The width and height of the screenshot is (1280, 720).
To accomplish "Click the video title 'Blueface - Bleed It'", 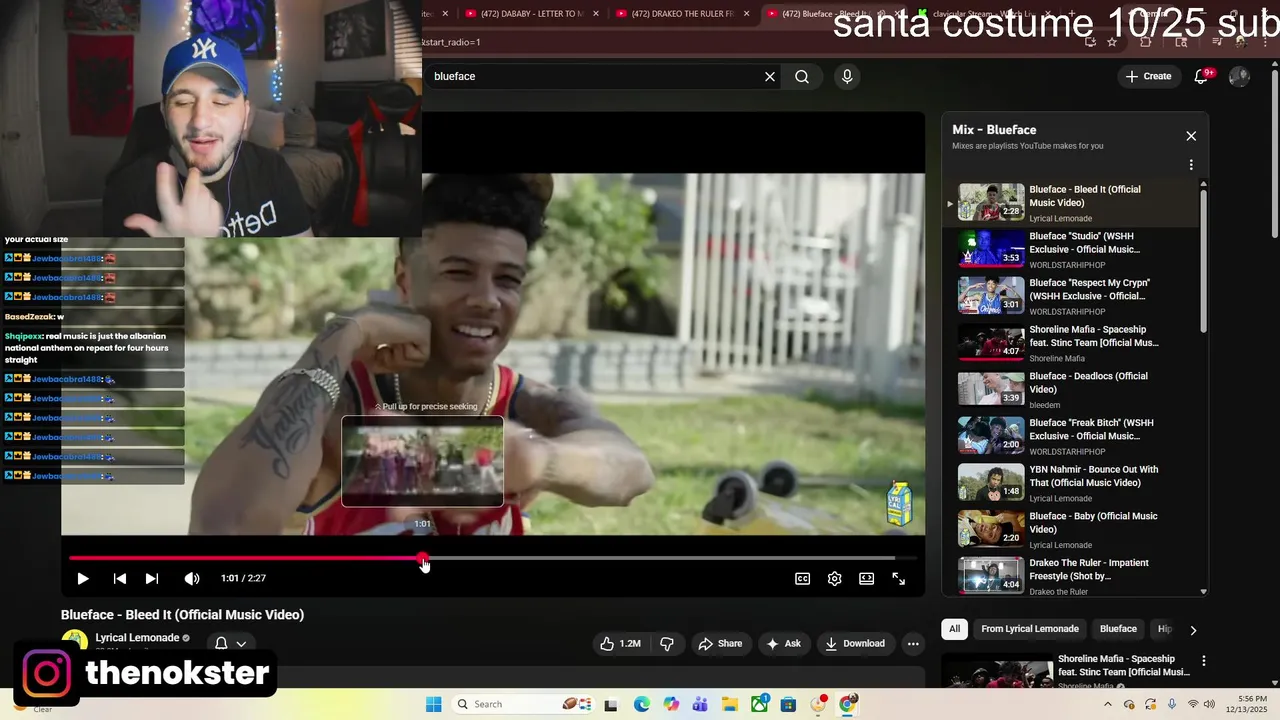I will point(182,615).
